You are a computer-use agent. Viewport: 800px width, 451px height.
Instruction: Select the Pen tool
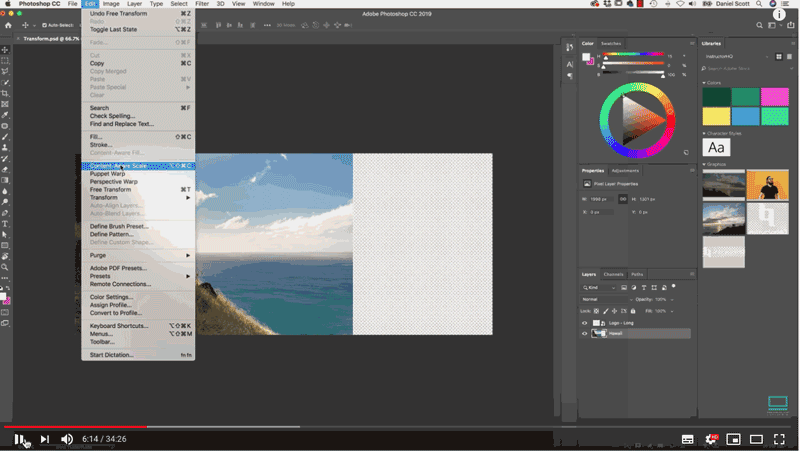[5, 213]
